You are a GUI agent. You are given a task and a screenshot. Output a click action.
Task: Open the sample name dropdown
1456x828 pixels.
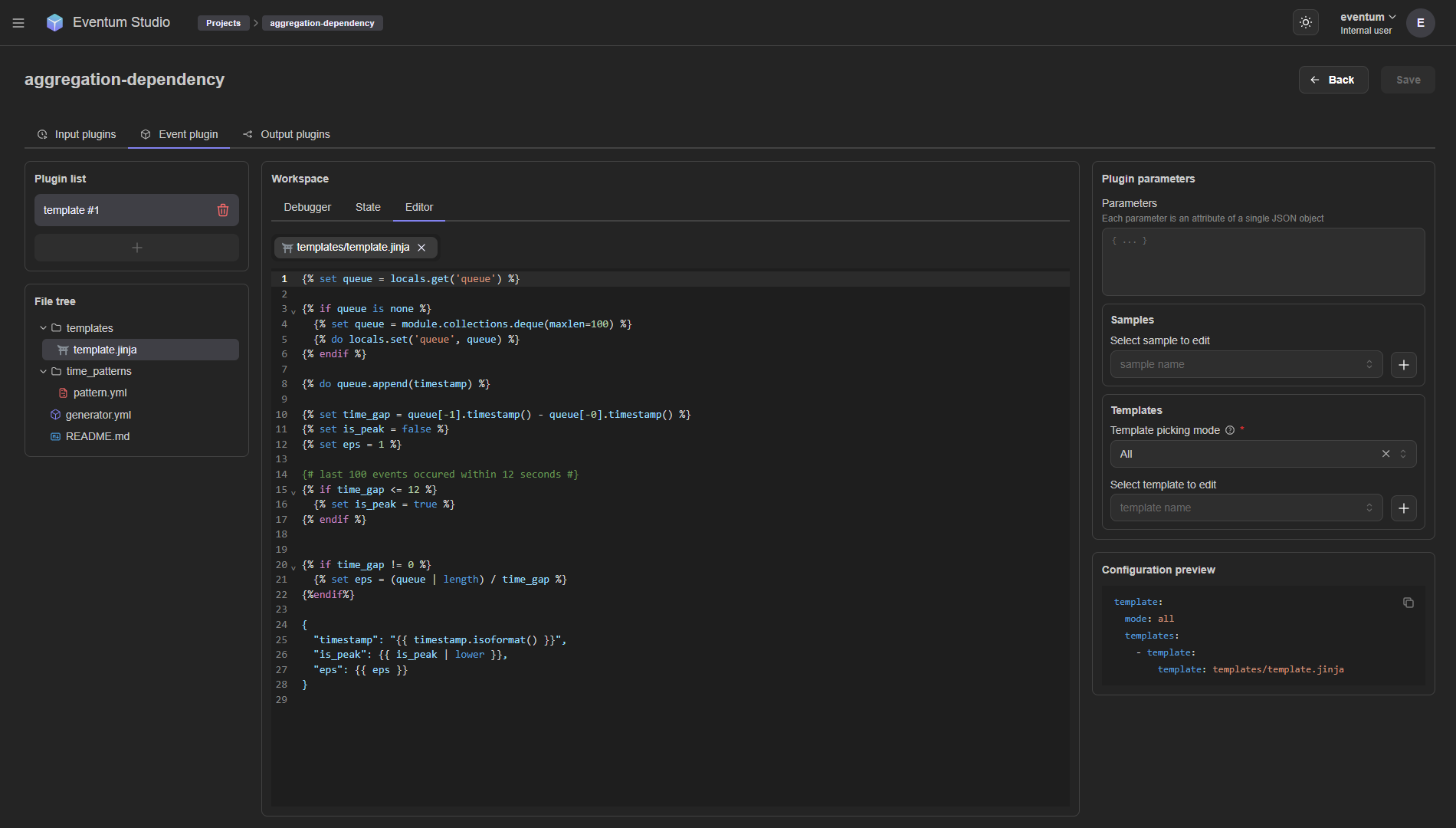[x=1245, y=365]
